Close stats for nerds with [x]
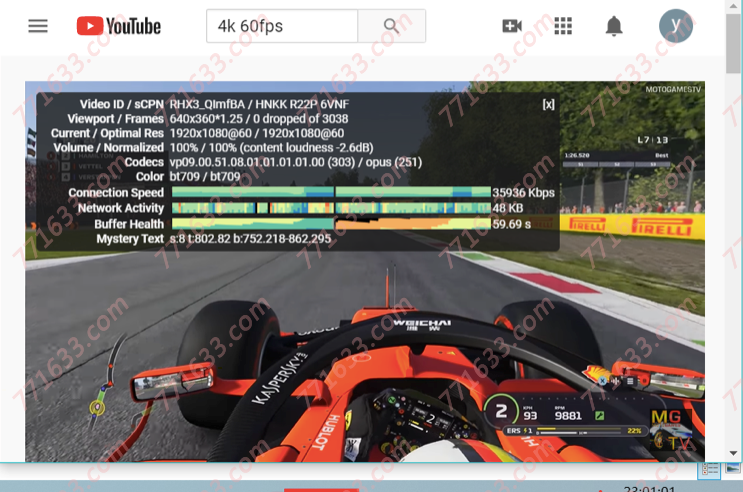The image size is (743, 492). point(548,104)
